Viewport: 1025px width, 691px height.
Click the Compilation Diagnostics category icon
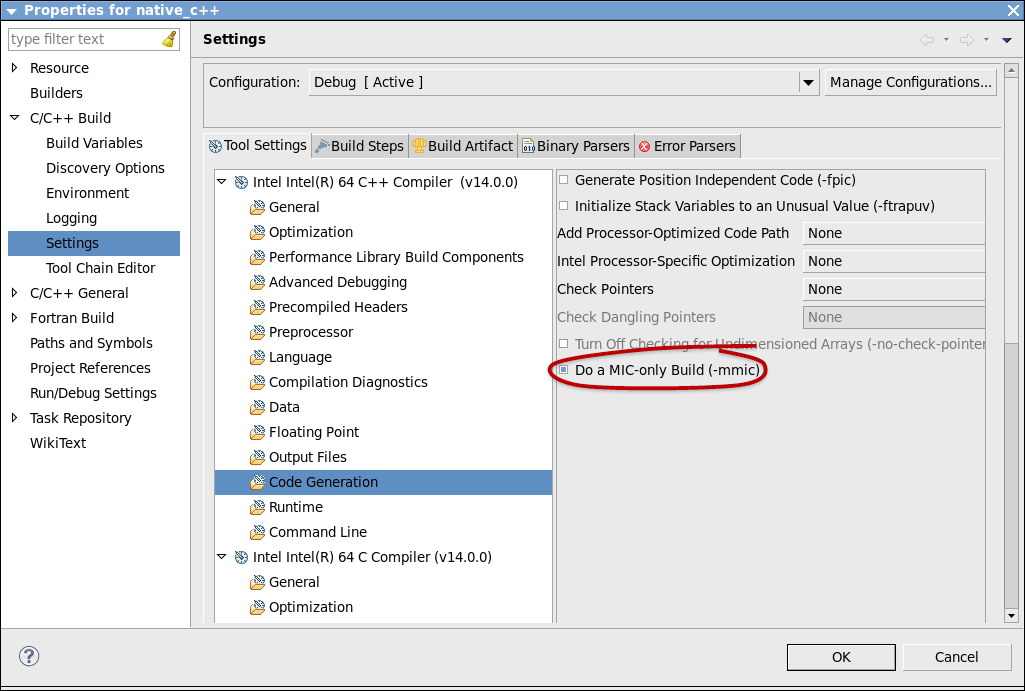pos(257,383)
